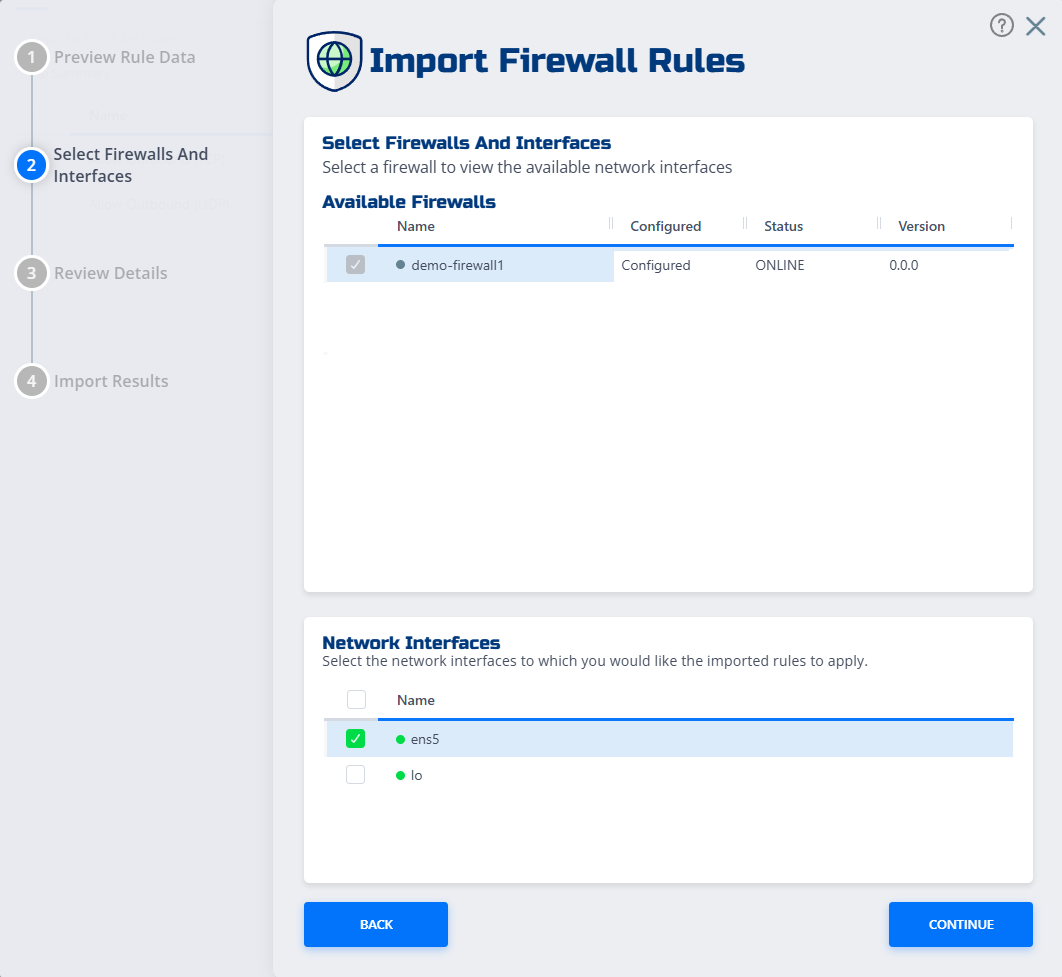
Task: Click the green status dot beside lo
Action: click(401, 774)
